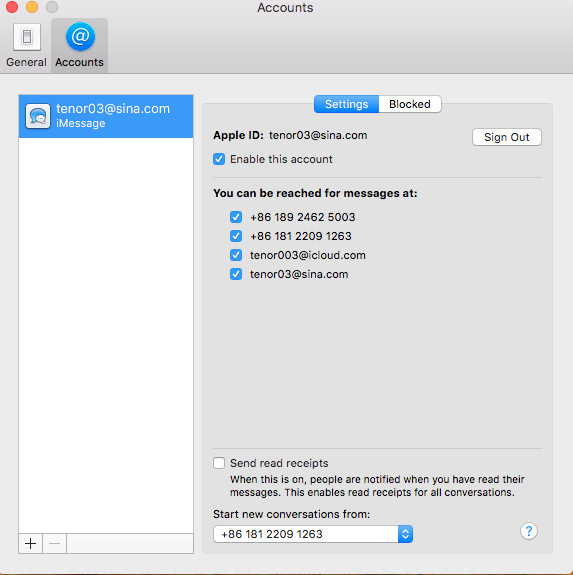Screen dimensions: 573x575
Task: Toggle tenor03@sina.com reachability checkbox
Action: pyautogui.click(x=236, y=274)
